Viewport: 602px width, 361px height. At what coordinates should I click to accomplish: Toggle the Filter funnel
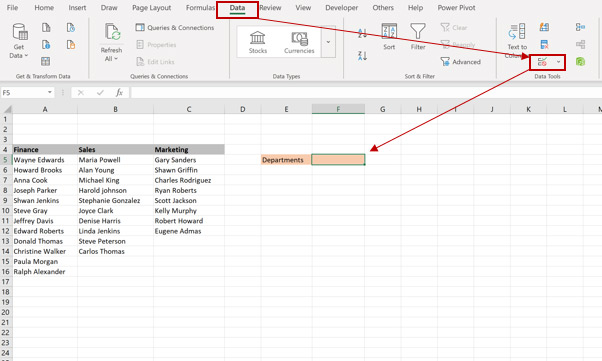click(x=418, y=36)
